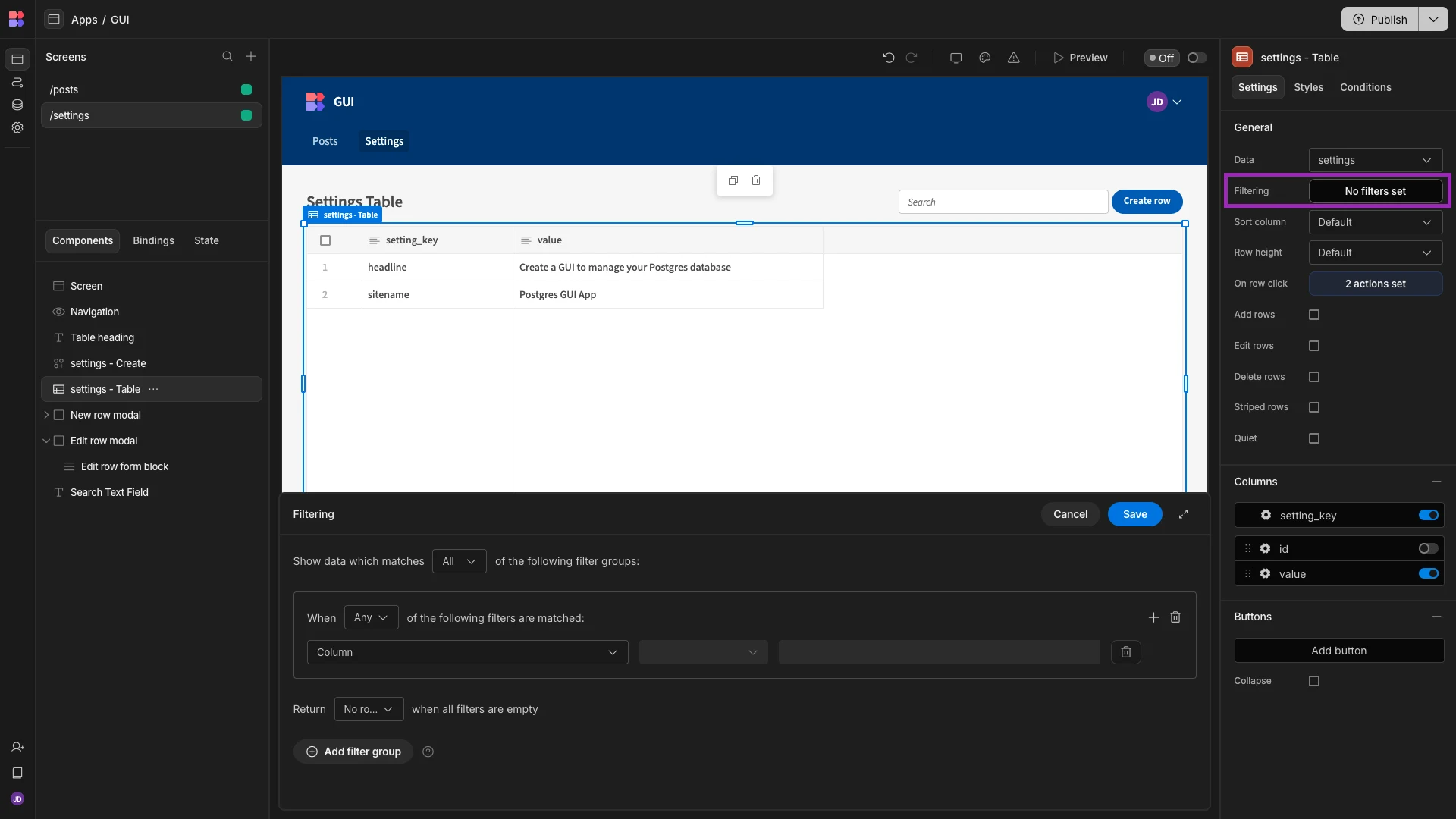Open the invite users icon

point(17,748)
